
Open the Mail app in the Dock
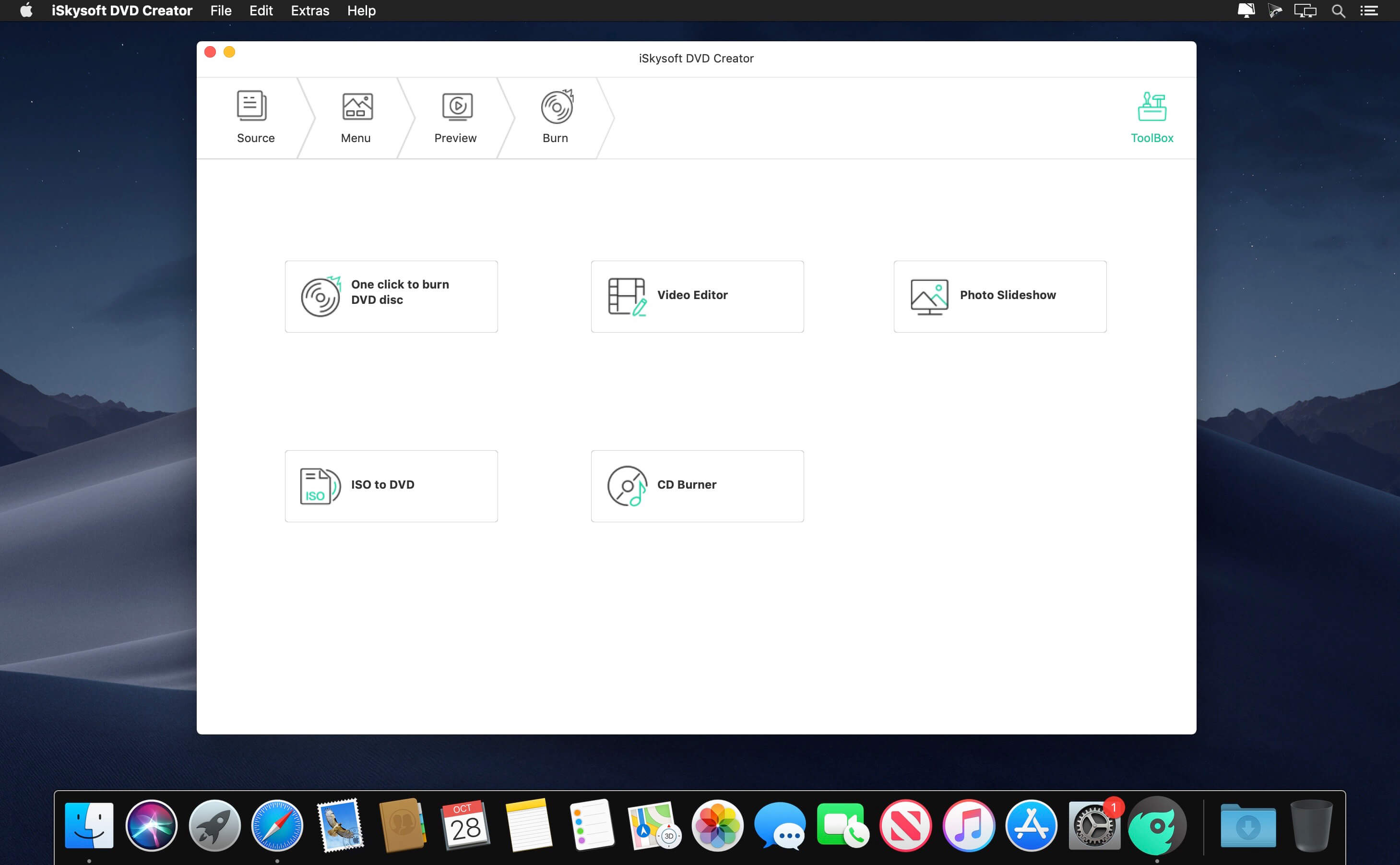click(x=340, y=825)
